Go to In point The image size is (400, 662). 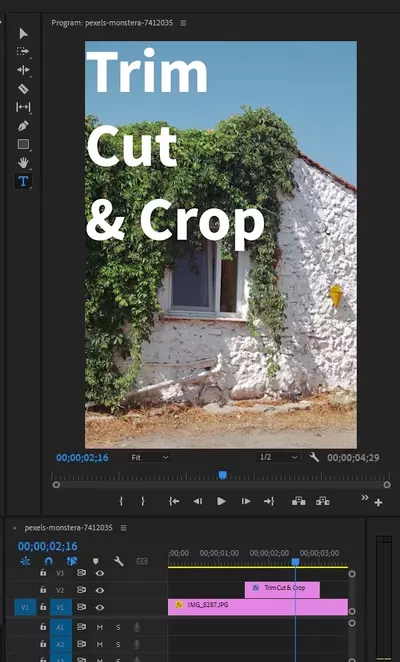[x=174, y=501]
